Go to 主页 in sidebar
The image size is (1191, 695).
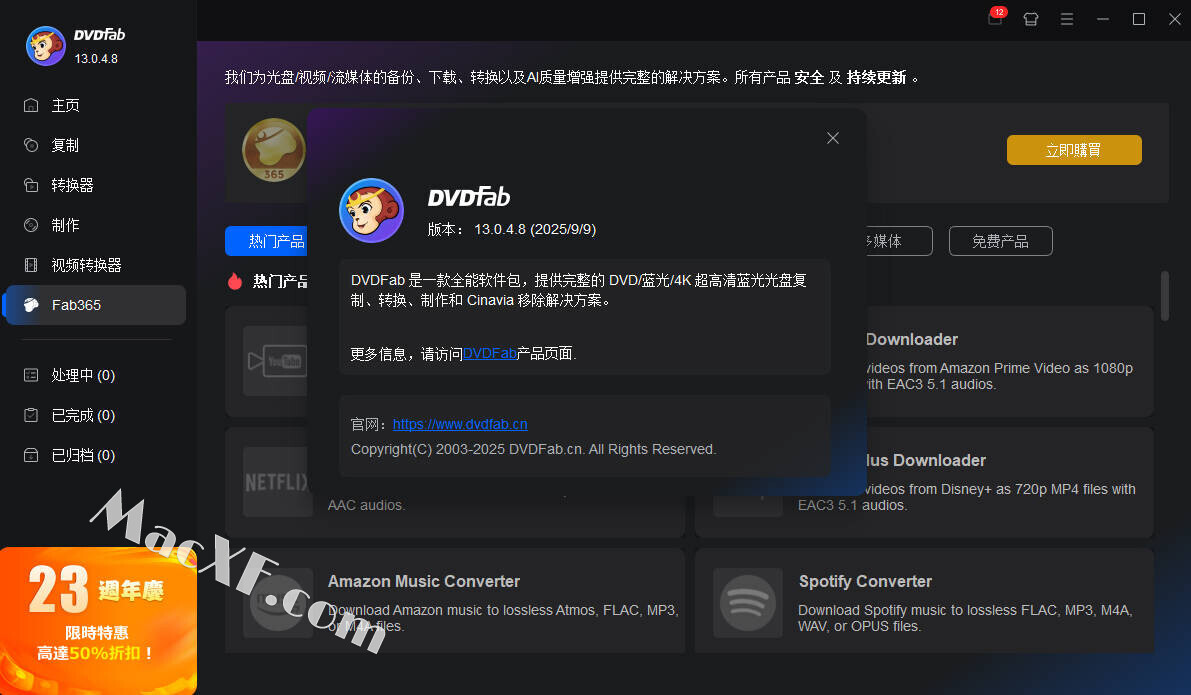click(x=66, y=105)
